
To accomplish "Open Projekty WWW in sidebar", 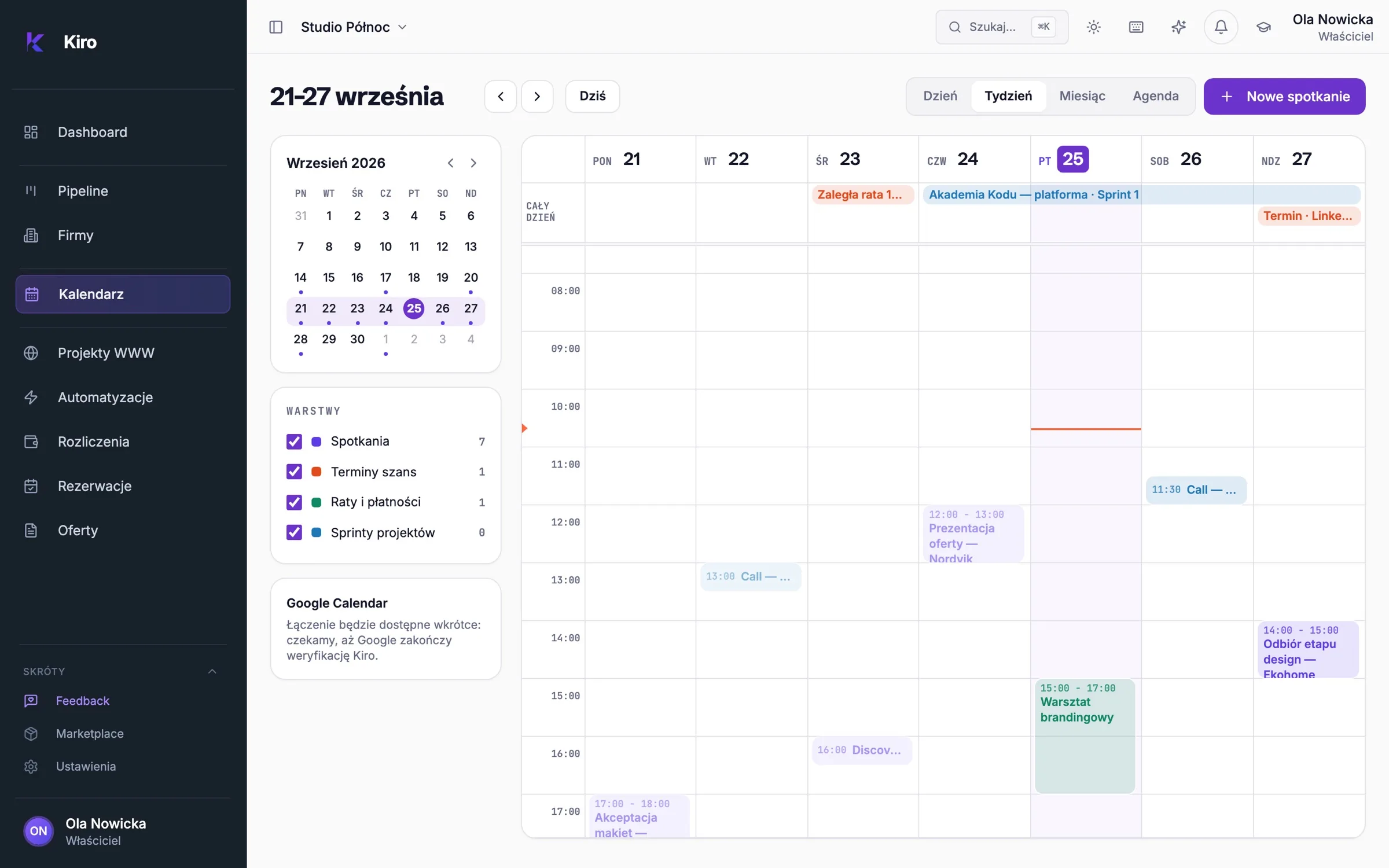I will (123, 353).
